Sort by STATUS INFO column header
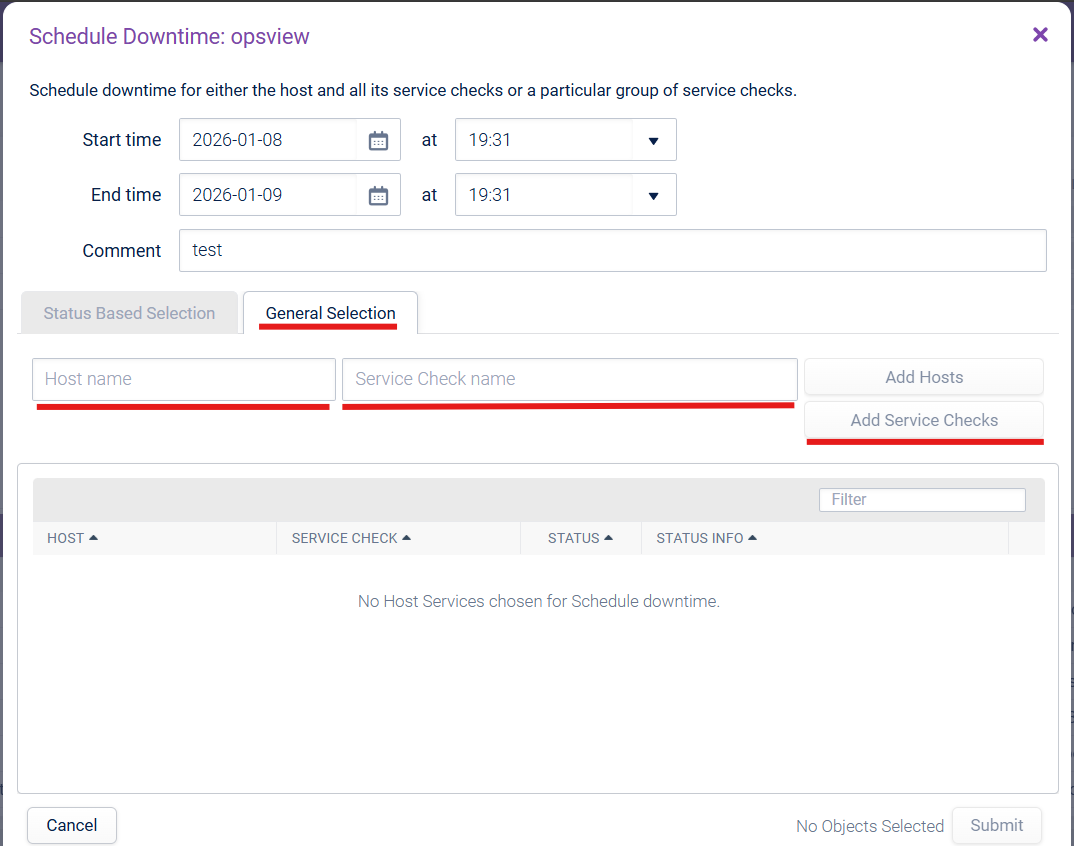The width and height of the screenshot is (1074, 846). [x=706, y=538]
